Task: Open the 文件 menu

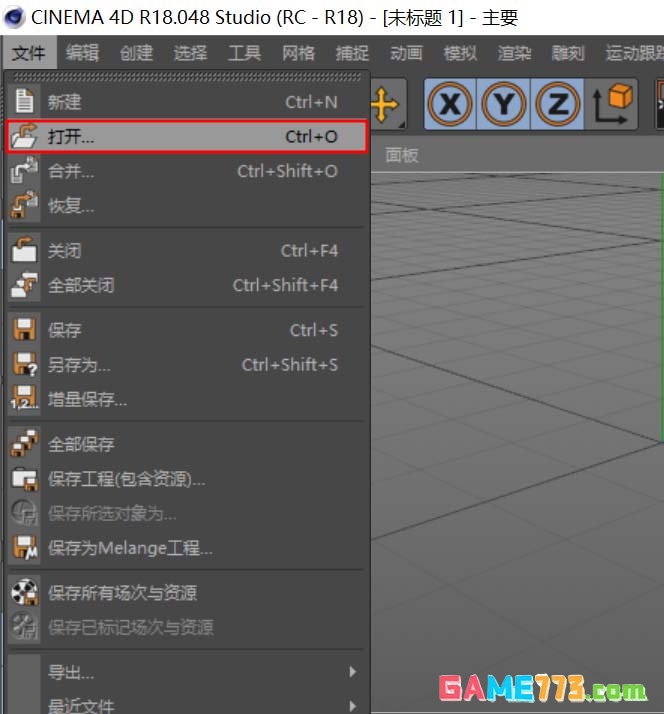Action: pyautogui.click(x=29, y=53)
